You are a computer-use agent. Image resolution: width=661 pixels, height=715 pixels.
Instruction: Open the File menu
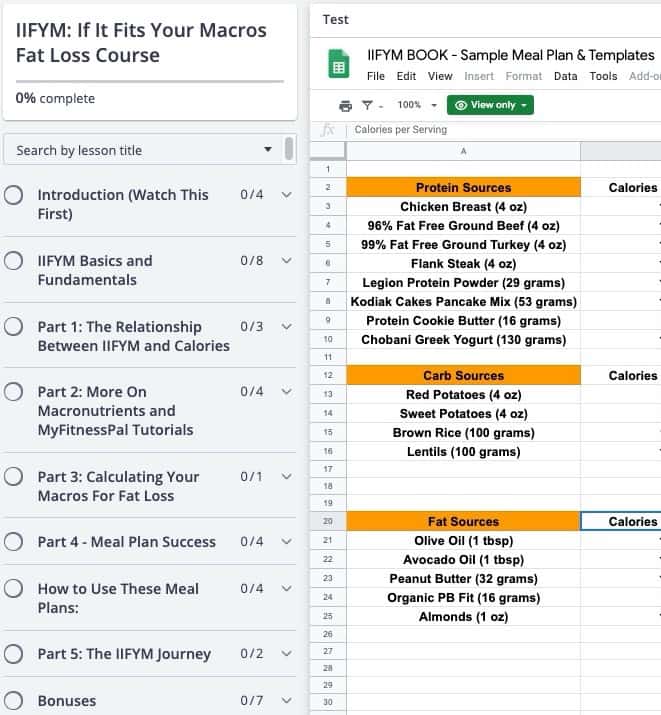coord(376,76)
